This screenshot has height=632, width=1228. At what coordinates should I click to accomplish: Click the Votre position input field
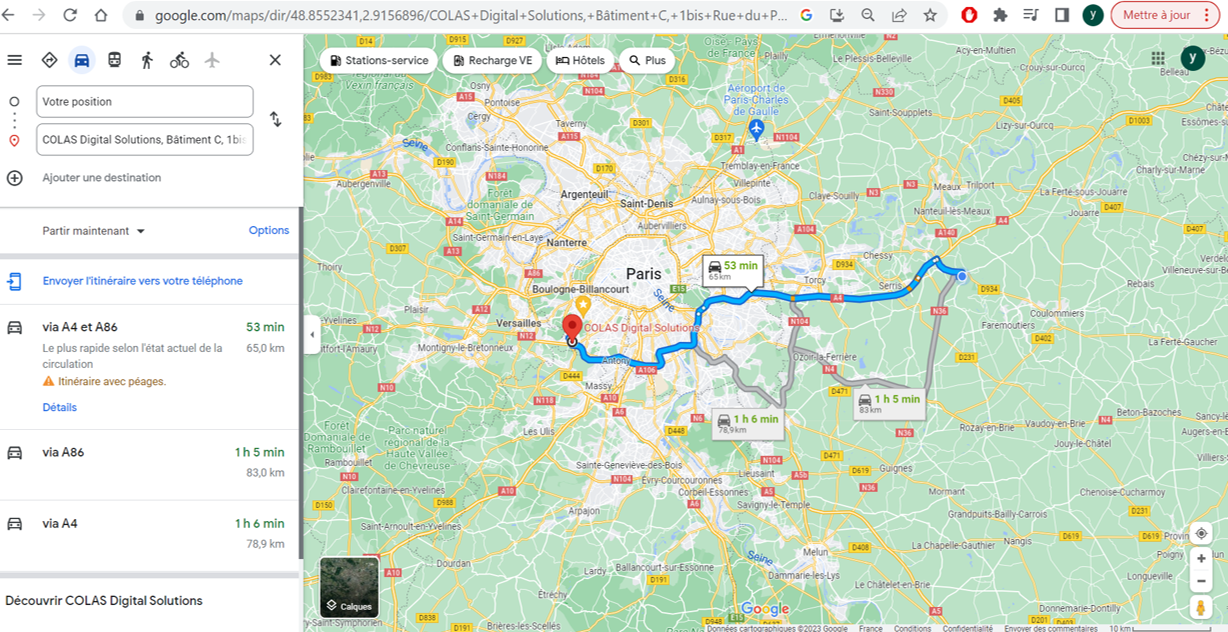click(x=144, y=102)
